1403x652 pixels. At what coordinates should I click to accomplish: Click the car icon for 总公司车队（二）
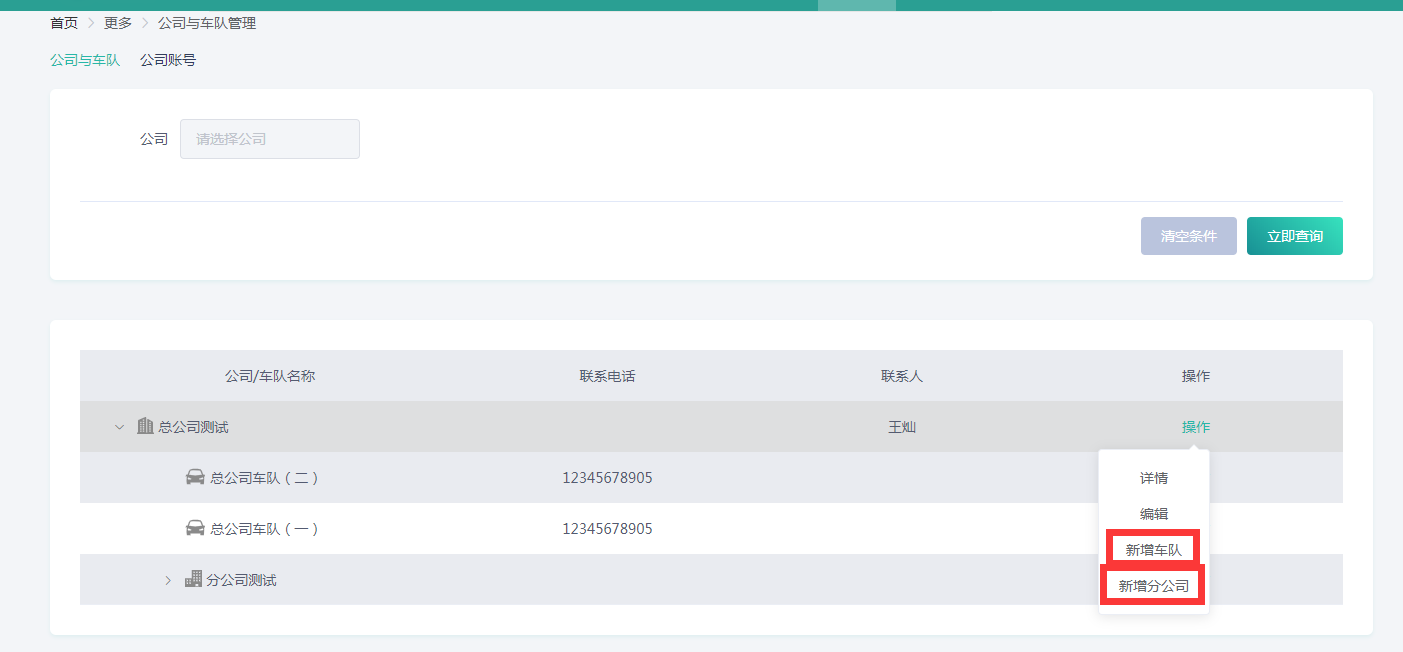click(x=195, y=478)
